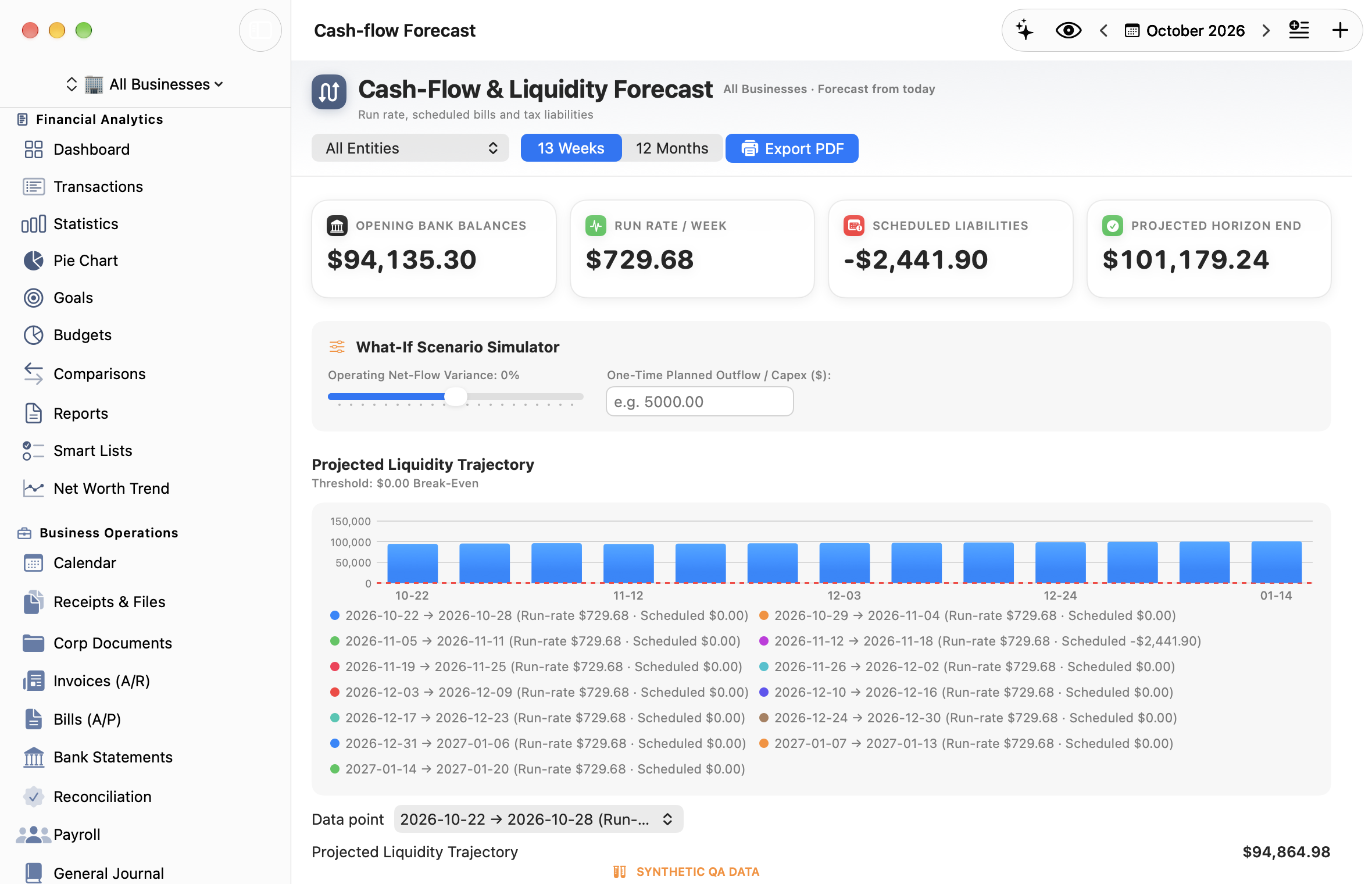Click the 12-24 bar in the chart

point(1060,562)
